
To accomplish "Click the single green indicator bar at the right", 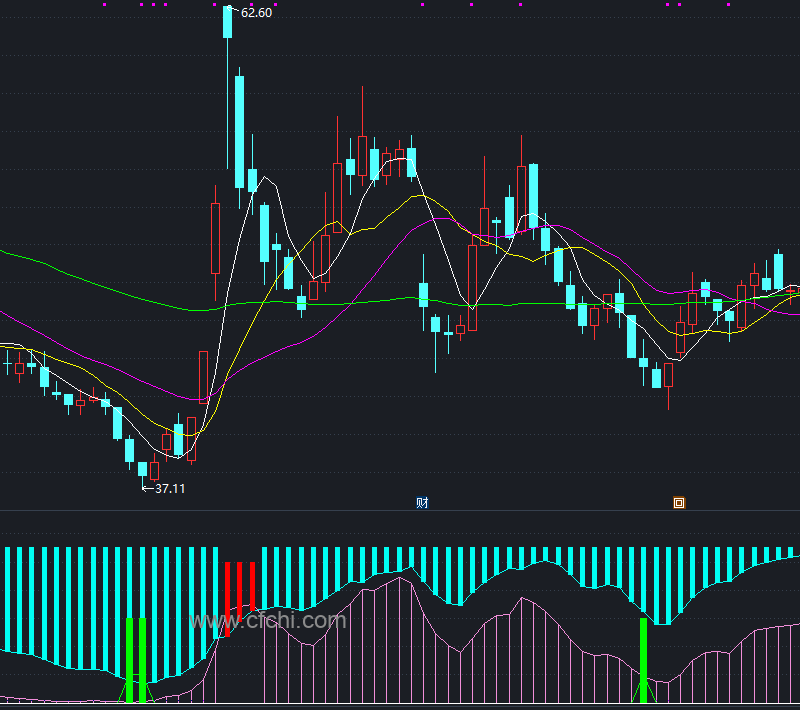I will 643,661.
